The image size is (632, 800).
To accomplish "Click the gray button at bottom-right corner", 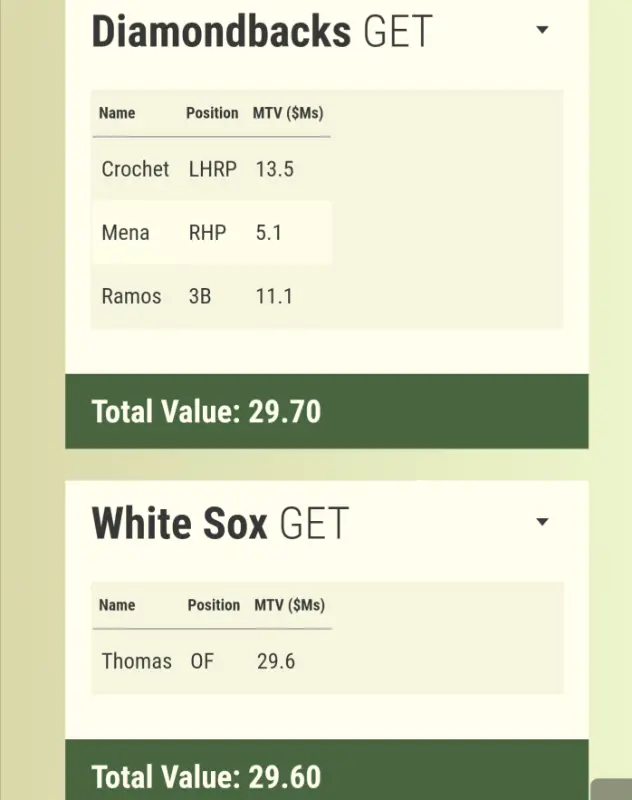I will (x=611, y=790).
